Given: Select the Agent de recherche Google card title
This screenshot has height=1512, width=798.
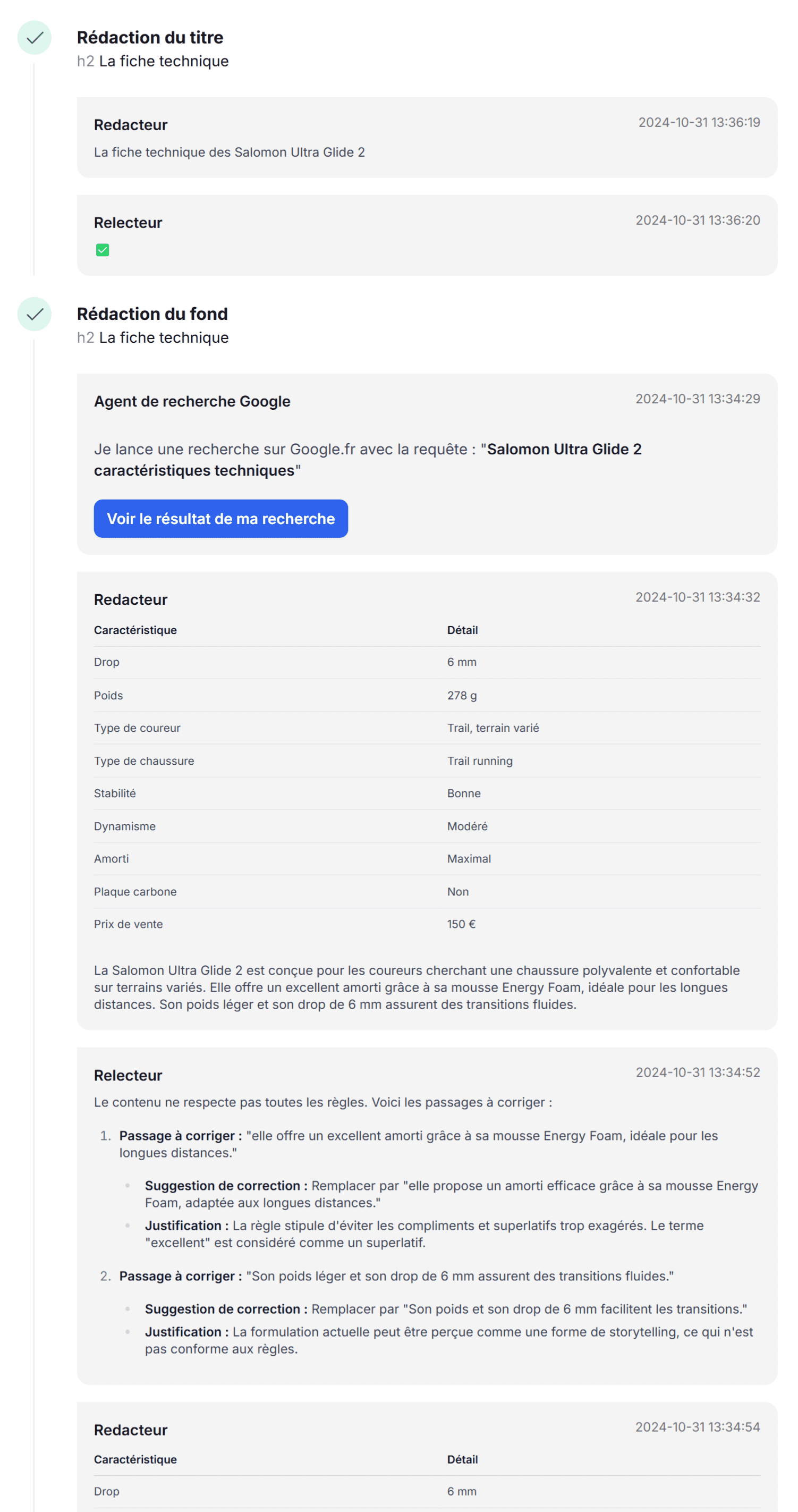Looking at the screenshot, I should [x=192, y=401].
